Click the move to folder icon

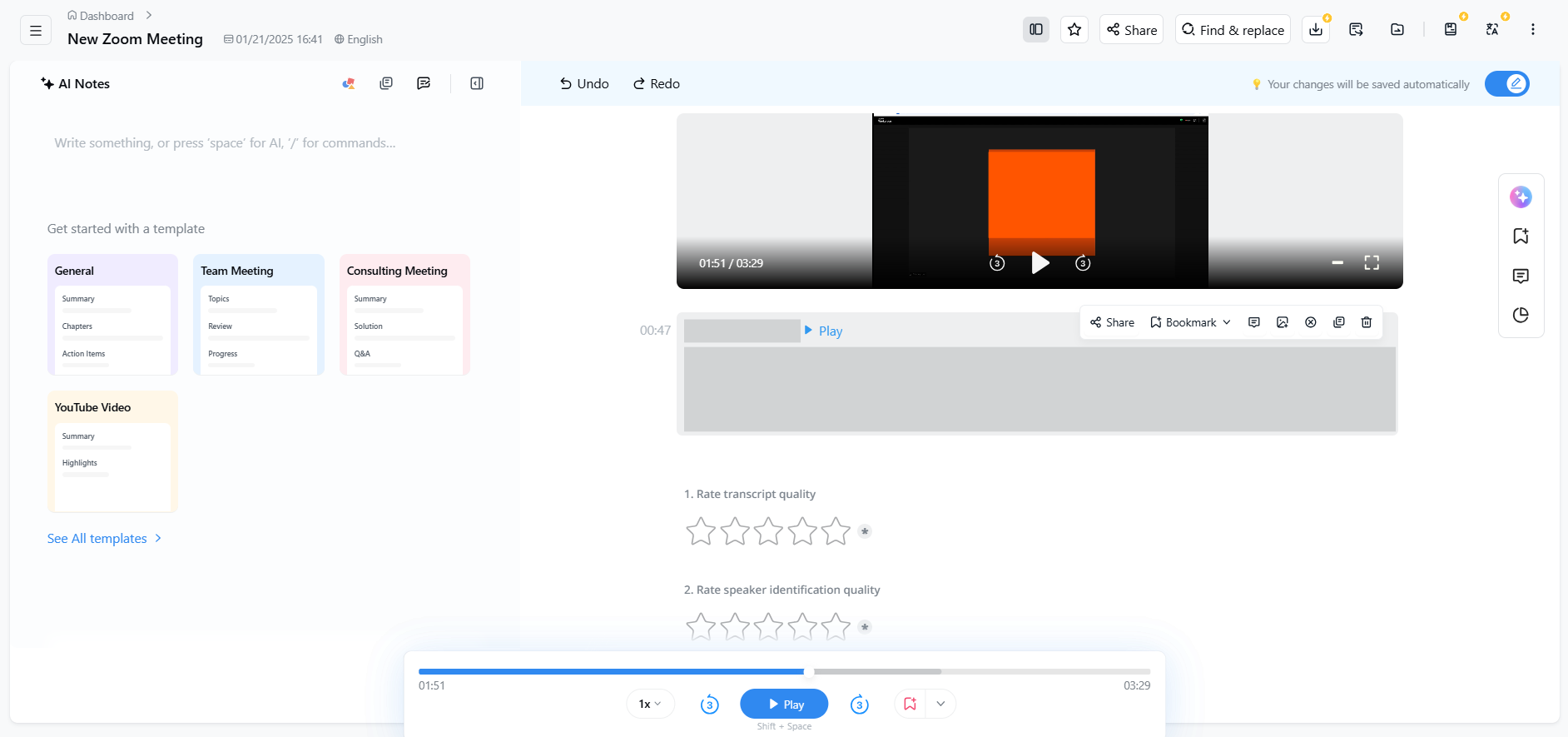[1397, 30]
